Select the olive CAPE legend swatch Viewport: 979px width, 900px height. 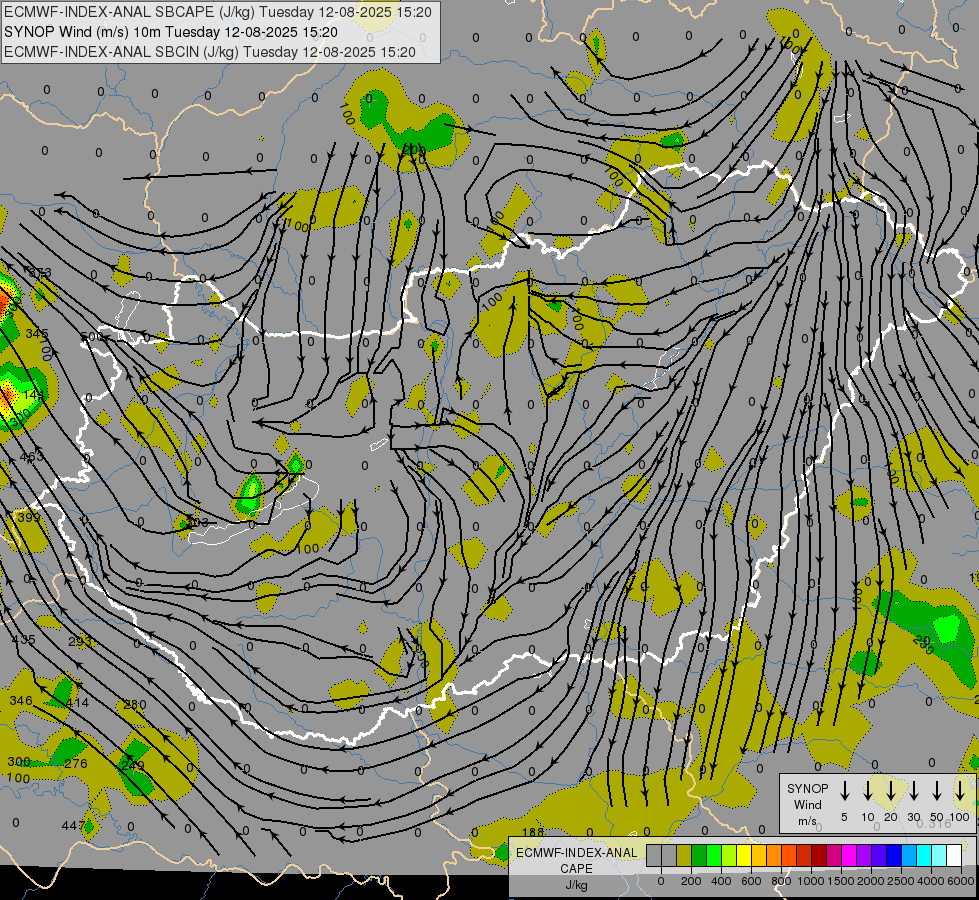click(x=684, y=856)
